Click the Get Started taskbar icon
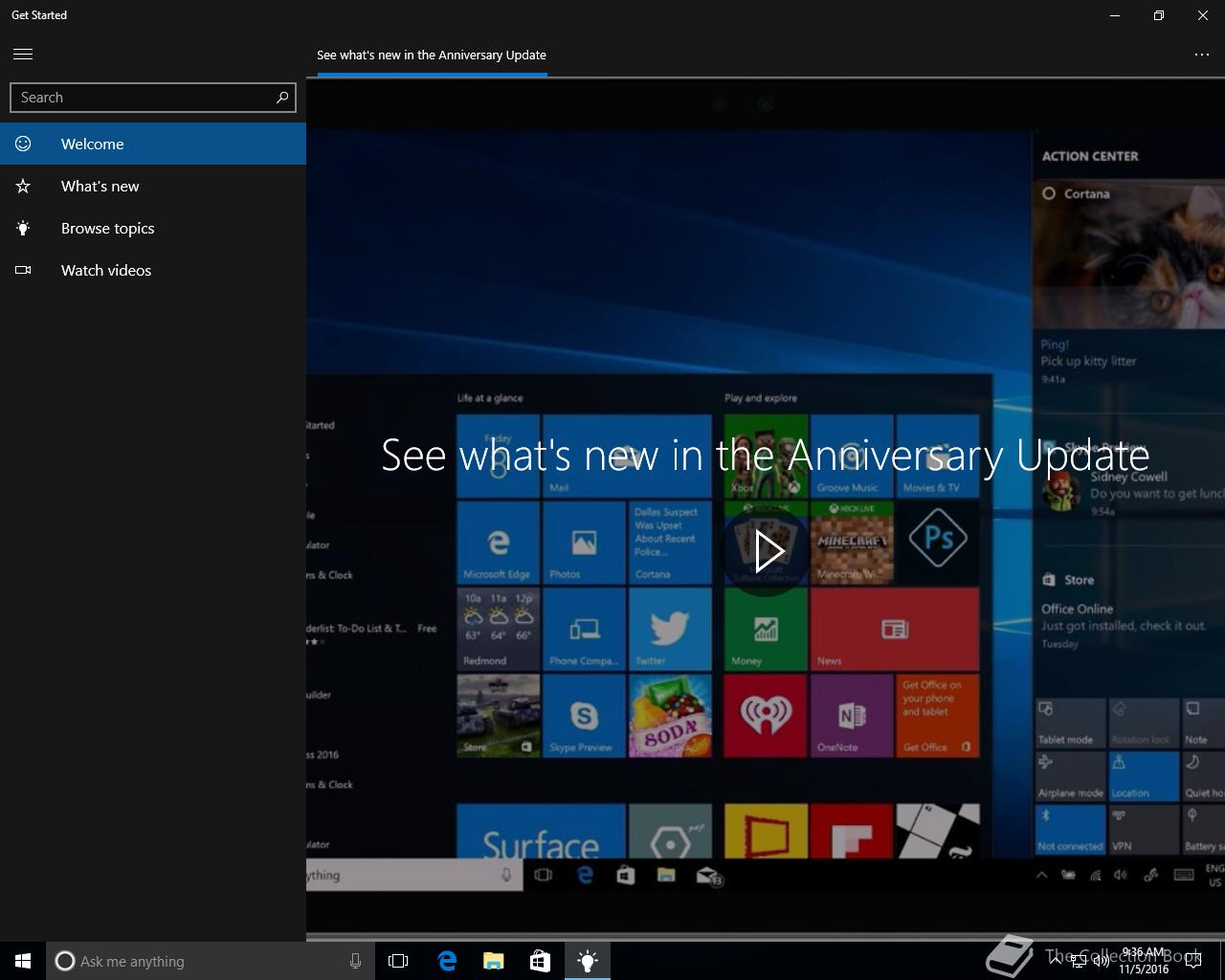This screenshot has width=1225, height=980. 588,961
